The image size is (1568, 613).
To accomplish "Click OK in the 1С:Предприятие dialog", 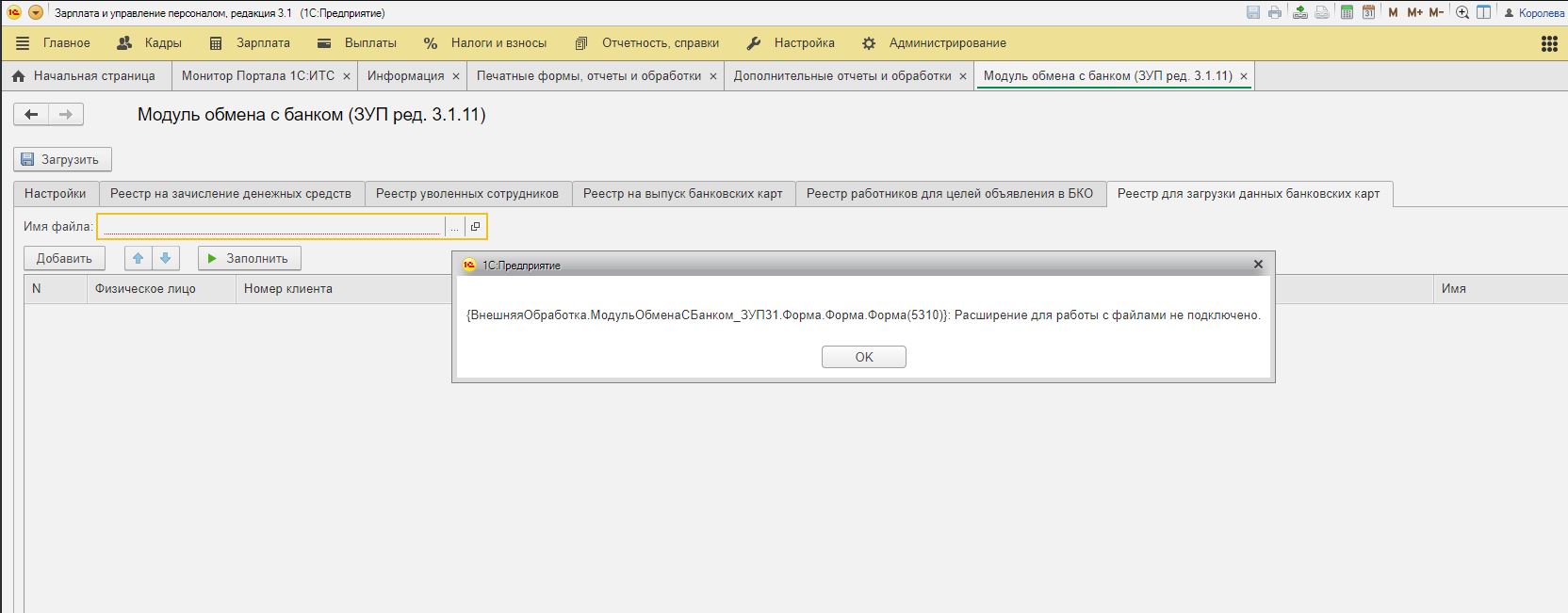I will [864, 357].
